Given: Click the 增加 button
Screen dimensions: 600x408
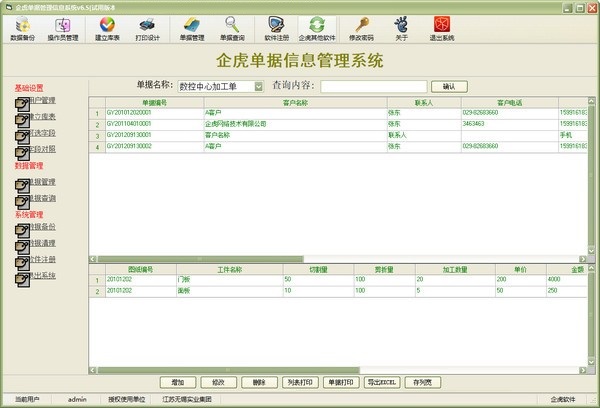Looking at the screenshot, I should point(178,382).
